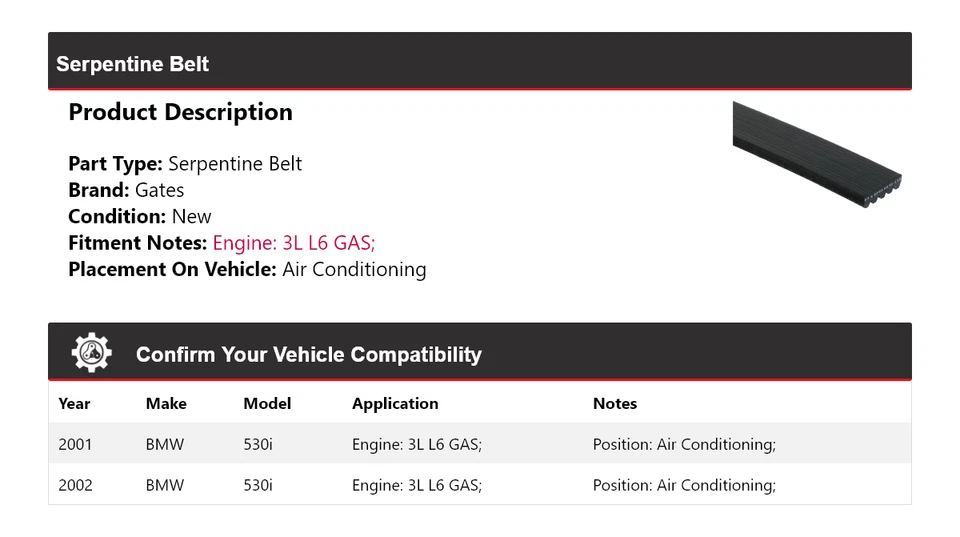
Task: Click the Notes column header
Action: [x=615, y=404]
